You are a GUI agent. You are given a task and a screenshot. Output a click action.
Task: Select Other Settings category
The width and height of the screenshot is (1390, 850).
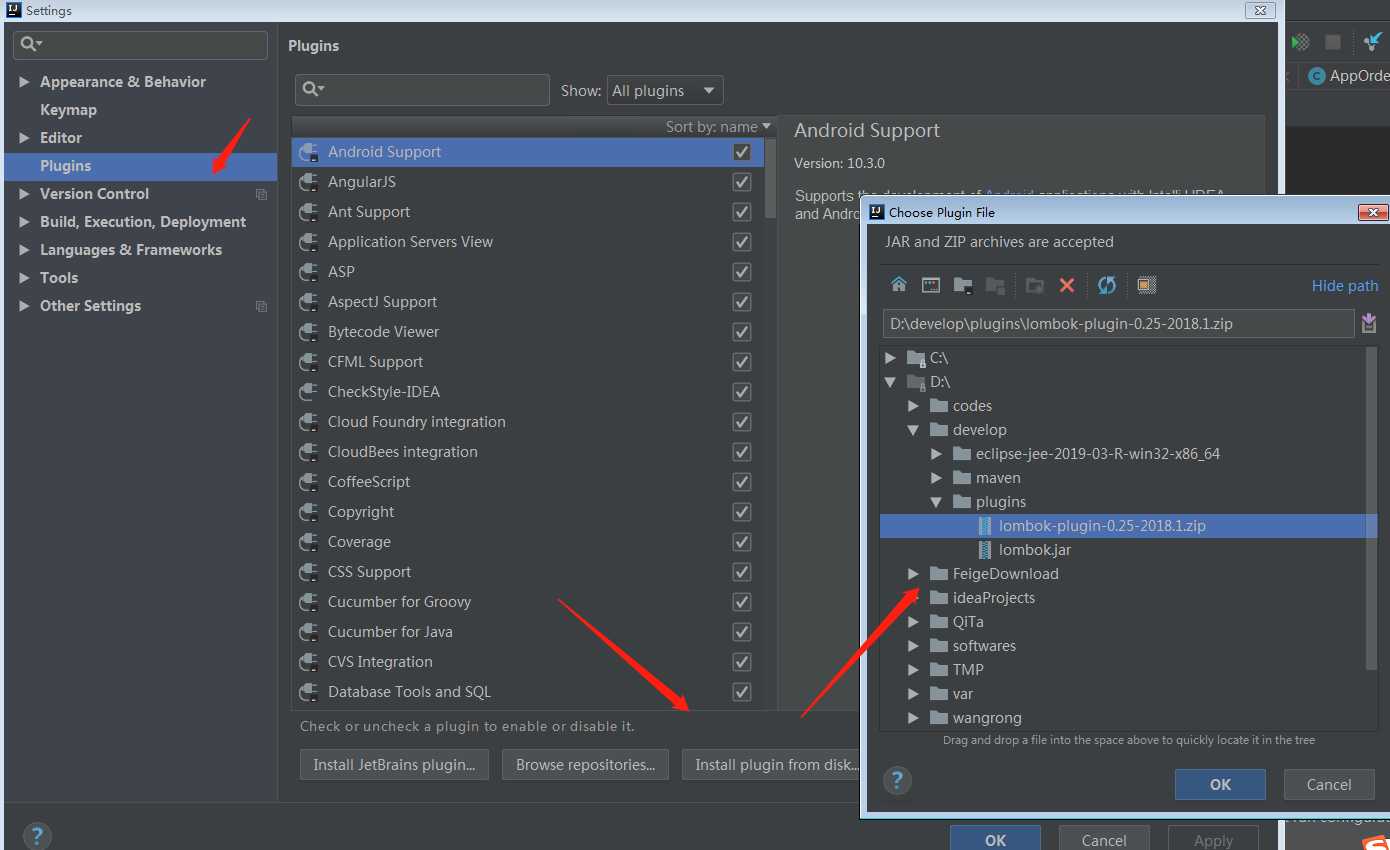point(90,306)
